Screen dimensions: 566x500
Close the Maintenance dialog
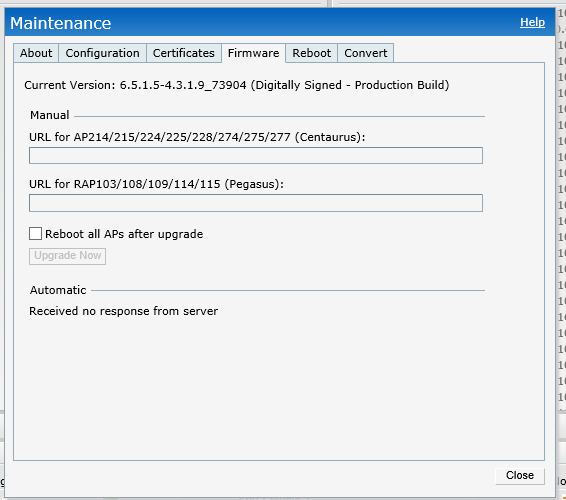click(520, 475)
